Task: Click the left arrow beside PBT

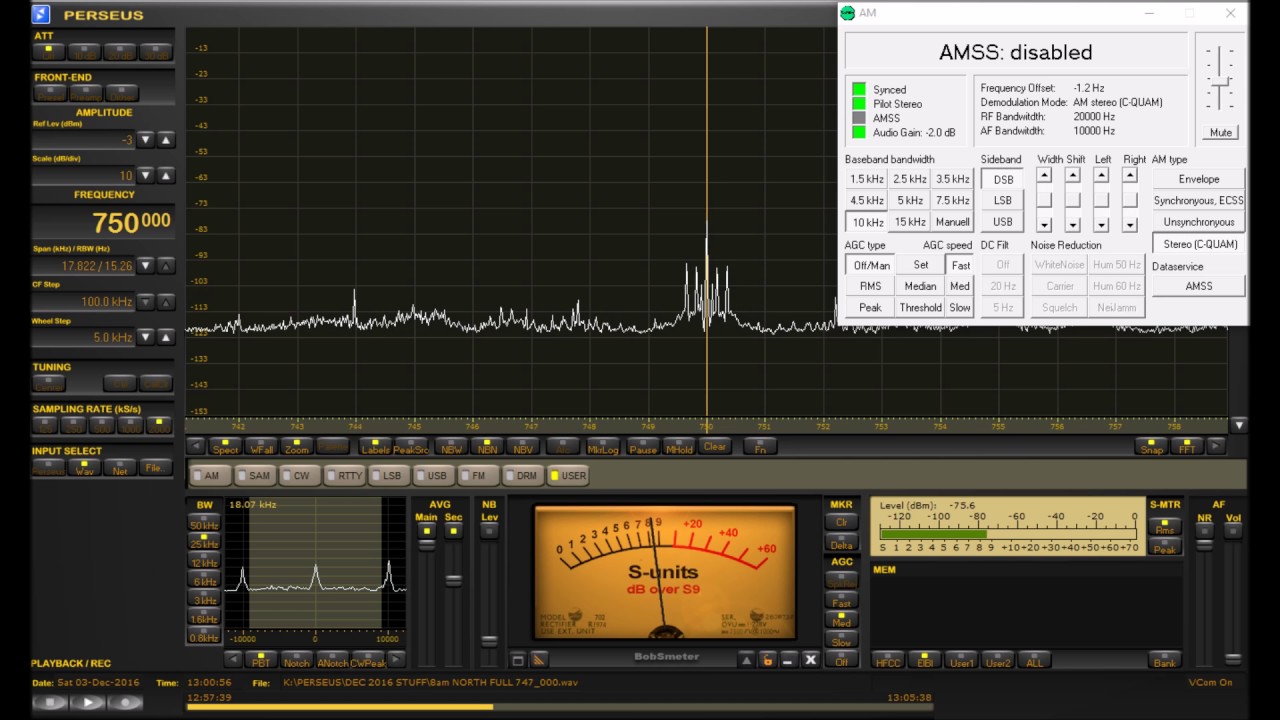Action: (x=233, y=660)
